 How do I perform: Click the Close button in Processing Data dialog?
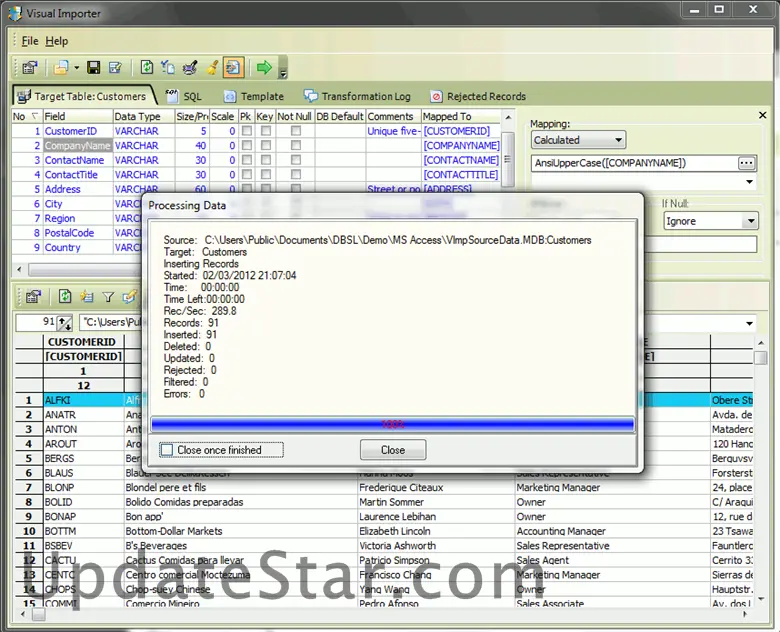(x=393, y=450)
